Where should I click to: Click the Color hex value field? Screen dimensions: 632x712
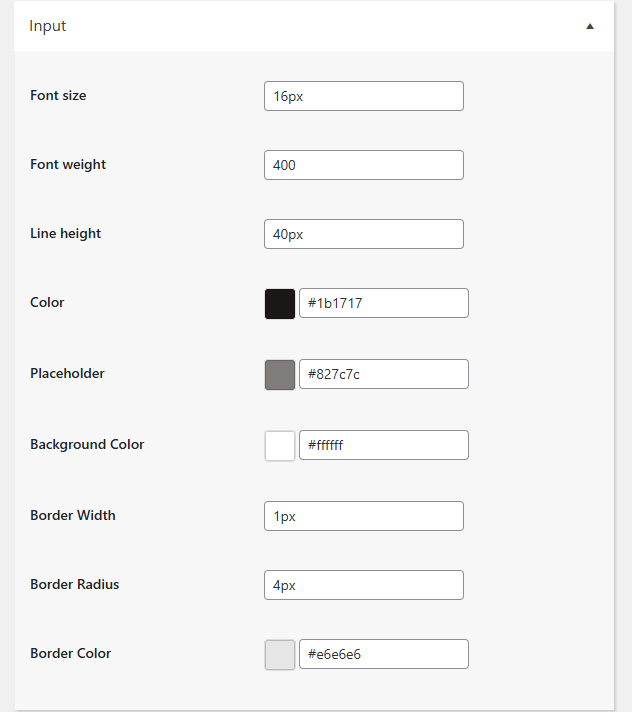384,304
